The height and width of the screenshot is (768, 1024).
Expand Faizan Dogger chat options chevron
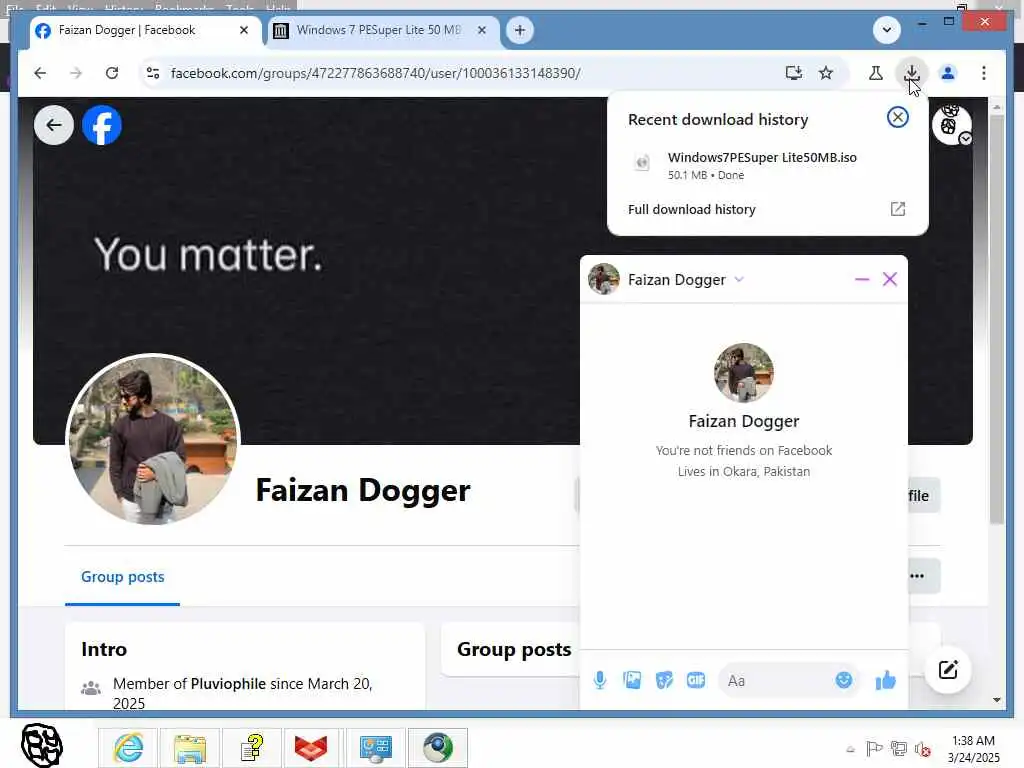[739, 280]
